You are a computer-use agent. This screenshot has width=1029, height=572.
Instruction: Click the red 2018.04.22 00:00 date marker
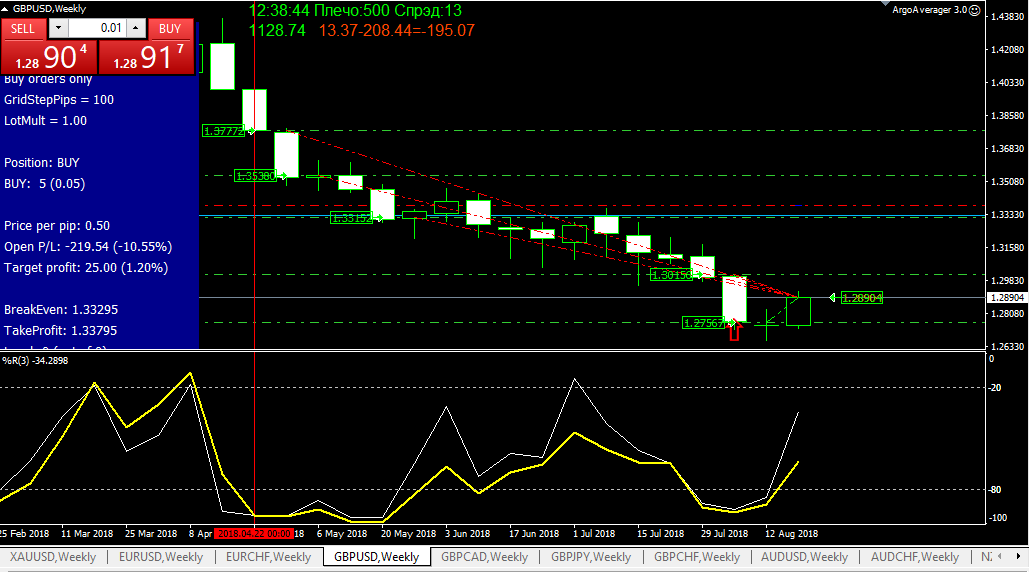255,533
